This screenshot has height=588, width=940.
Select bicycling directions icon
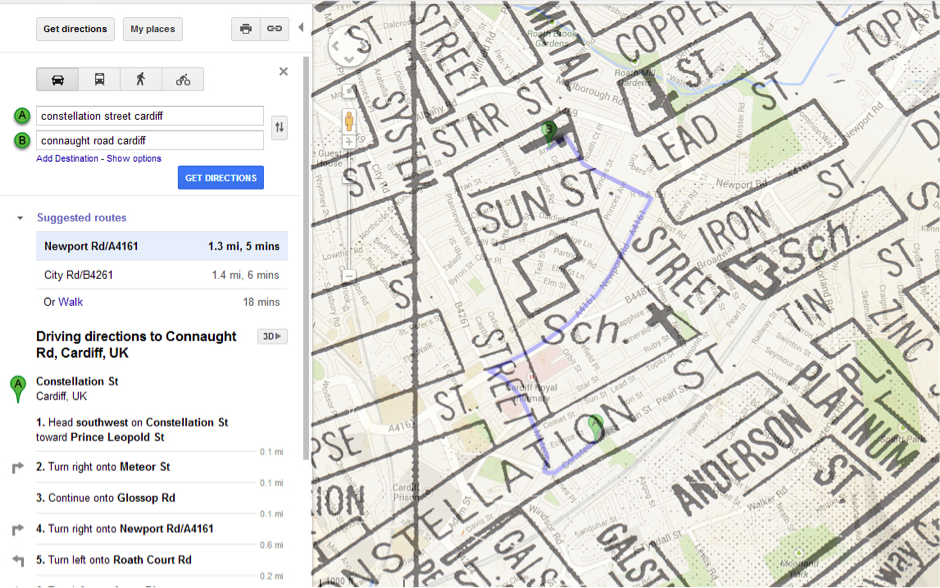[x=182, y=80]
